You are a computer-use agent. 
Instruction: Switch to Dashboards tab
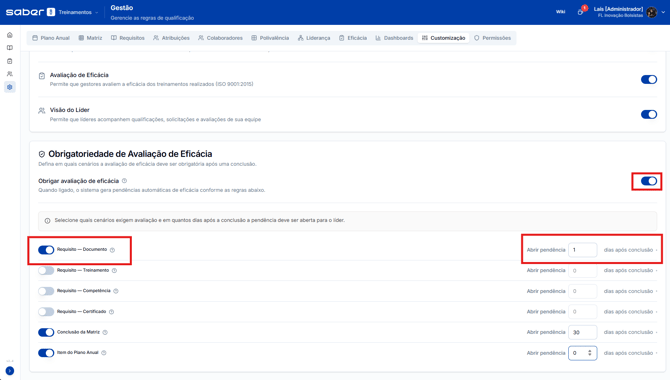(x=394, y=38)
